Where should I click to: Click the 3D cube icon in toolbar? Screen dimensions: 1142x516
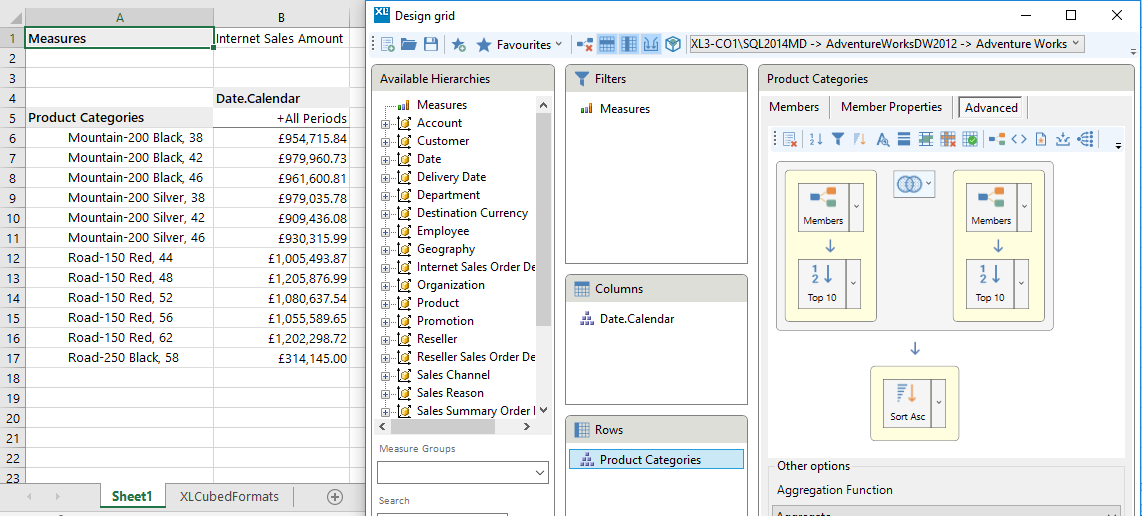coord(673,44)
